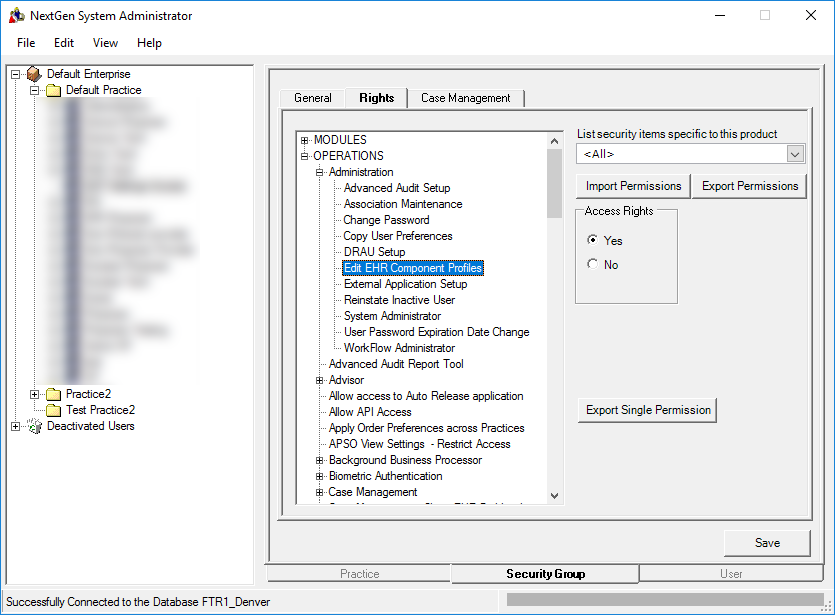Select the No access rights radio button
The height and width of the screenshot is (615, 835).
592,264
